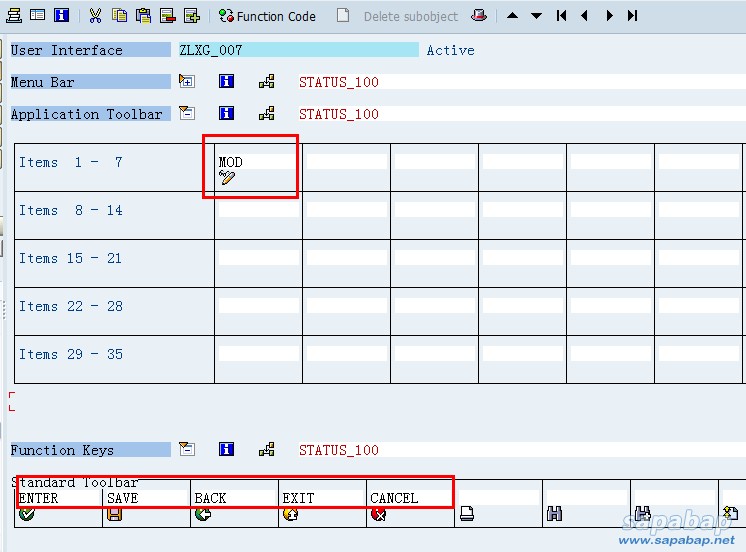Screen dimensions: 746x552
Task: Collapse the Application Toolbar section
Action: coord(186,114)
